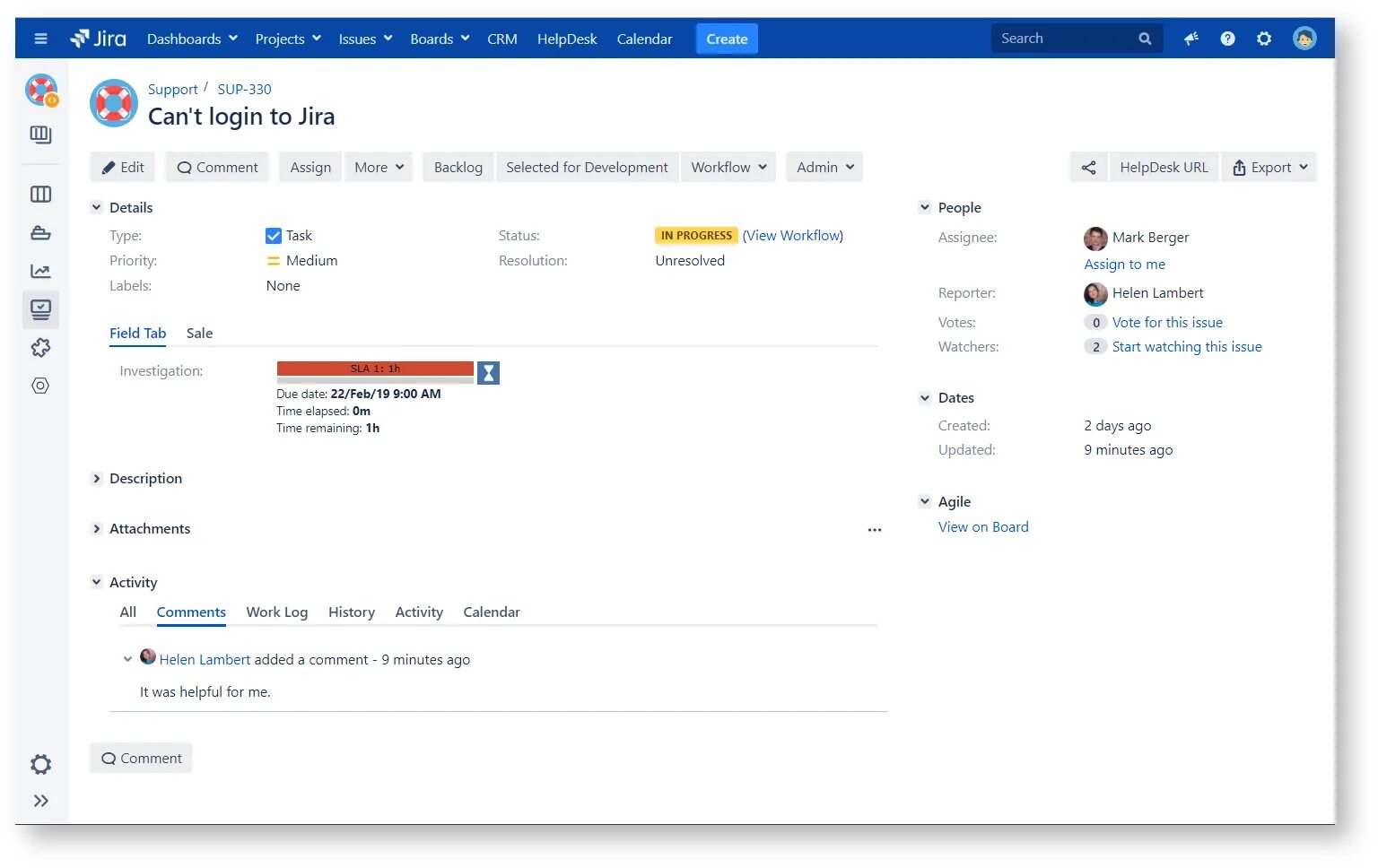Open Calendar in the top navigation
Image resolution: width=1378 pixels, height=868 pixels.
[644, 39]
